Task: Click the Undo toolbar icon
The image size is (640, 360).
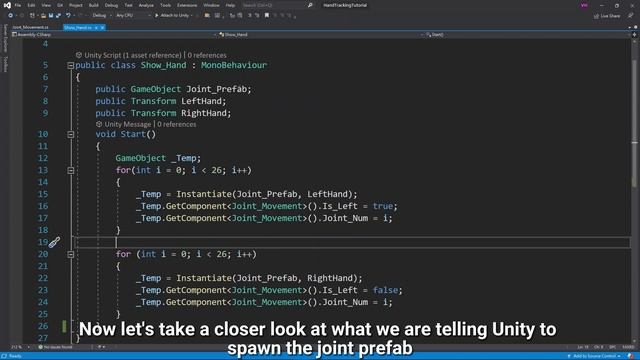Action: tap(68, 16)
